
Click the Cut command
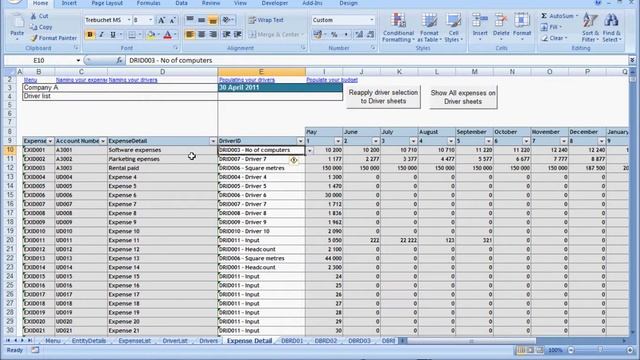[39, 16]
